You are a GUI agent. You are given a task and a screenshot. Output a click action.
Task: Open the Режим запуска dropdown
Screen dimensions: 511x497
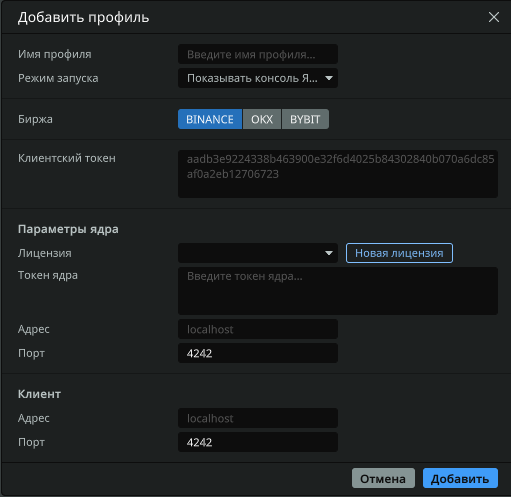pyautogui.click(x=258, y=78)
